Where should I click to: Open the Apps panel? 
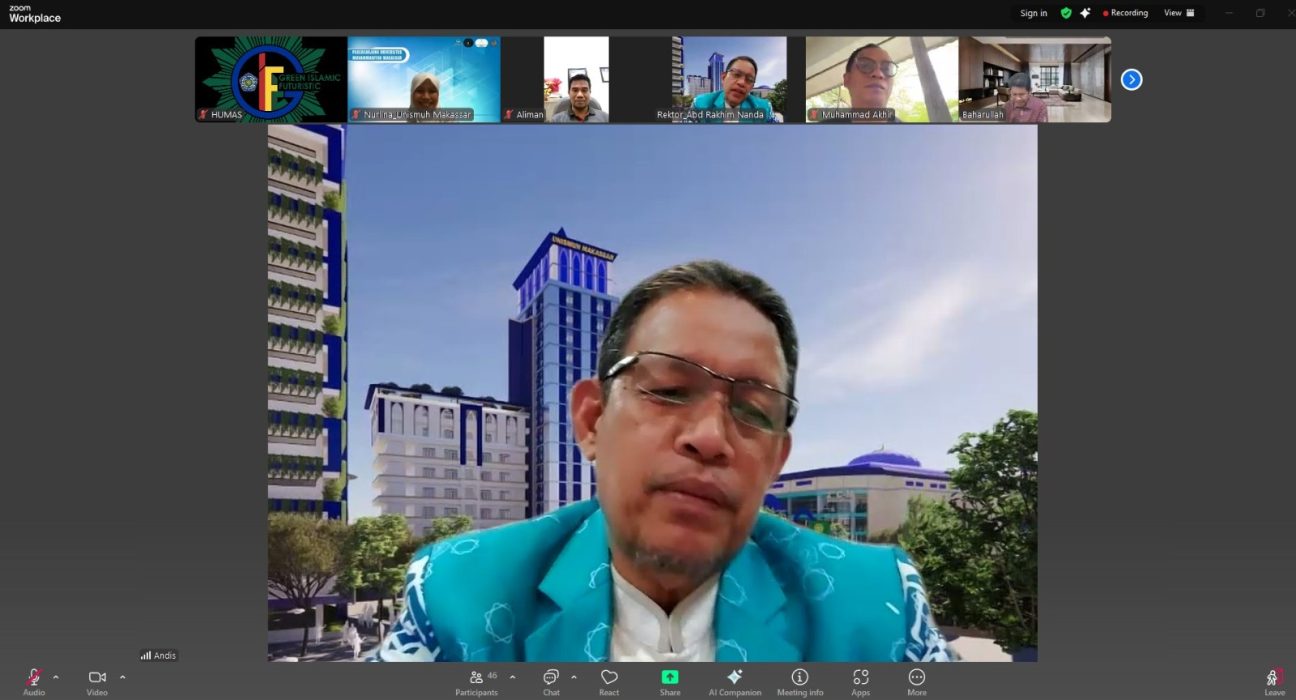point(860,681)
